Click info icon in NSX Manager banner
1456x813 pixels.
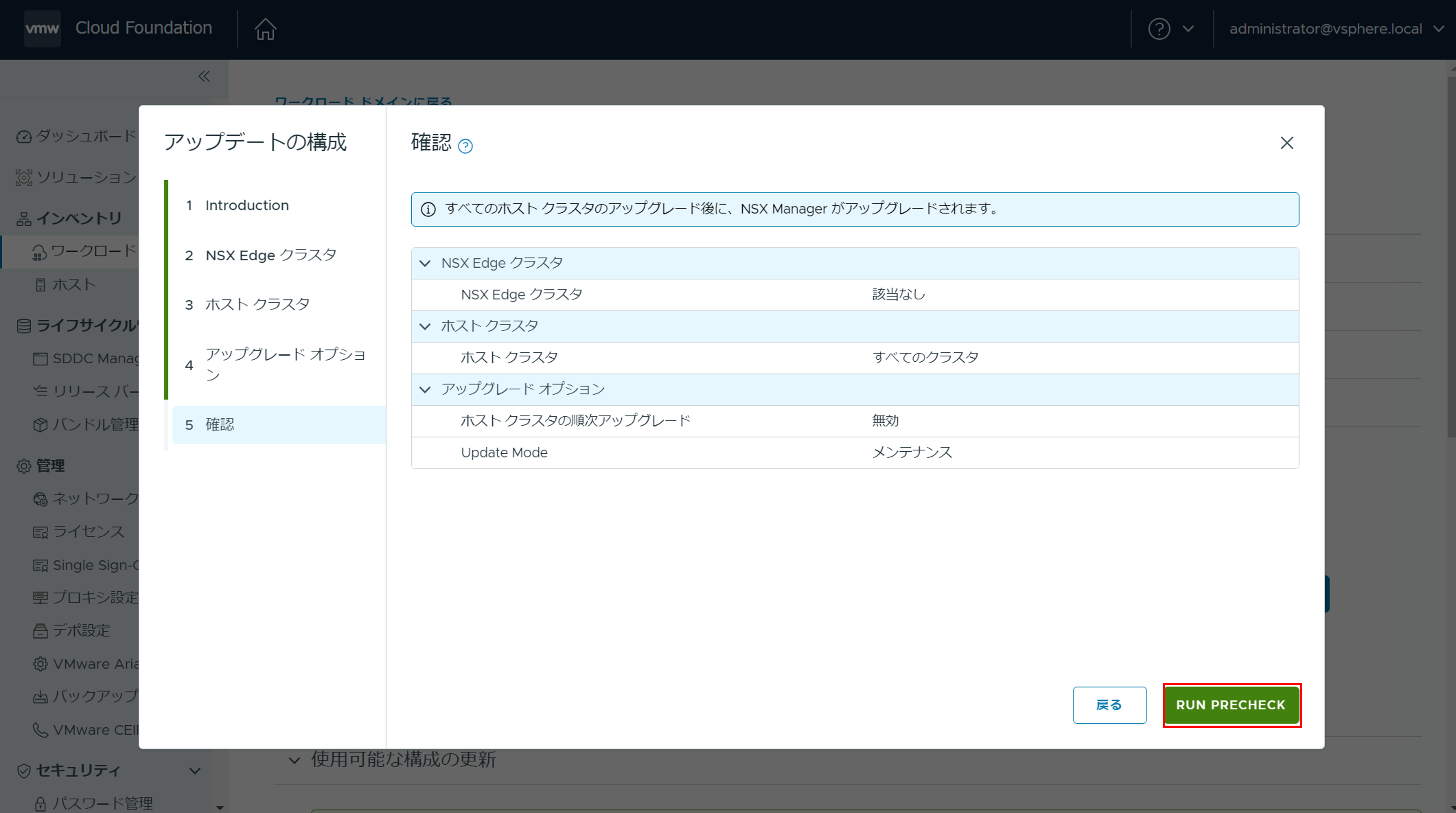(x=428, y=209)
